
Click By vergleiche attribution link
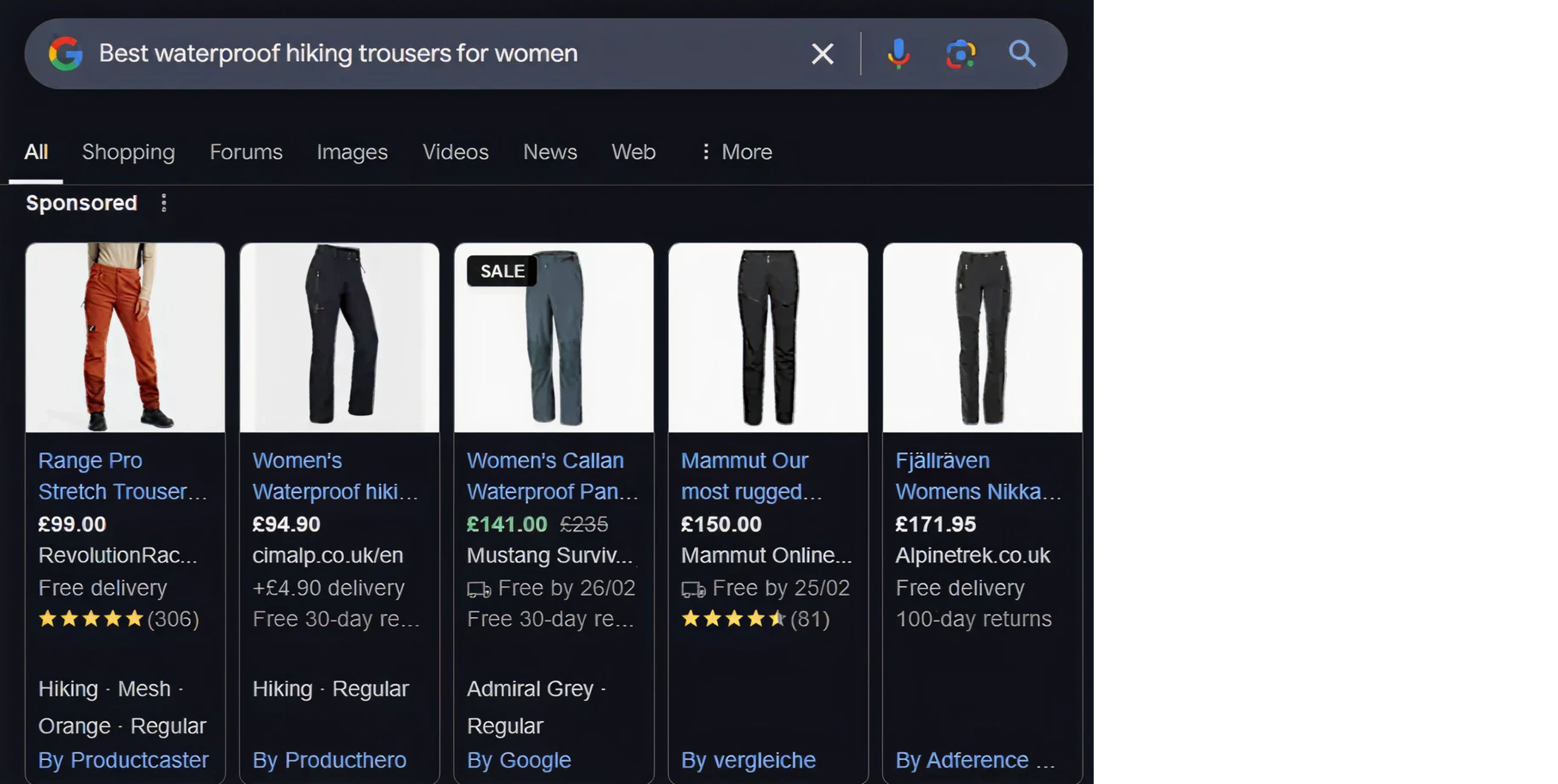coord(748,760)
